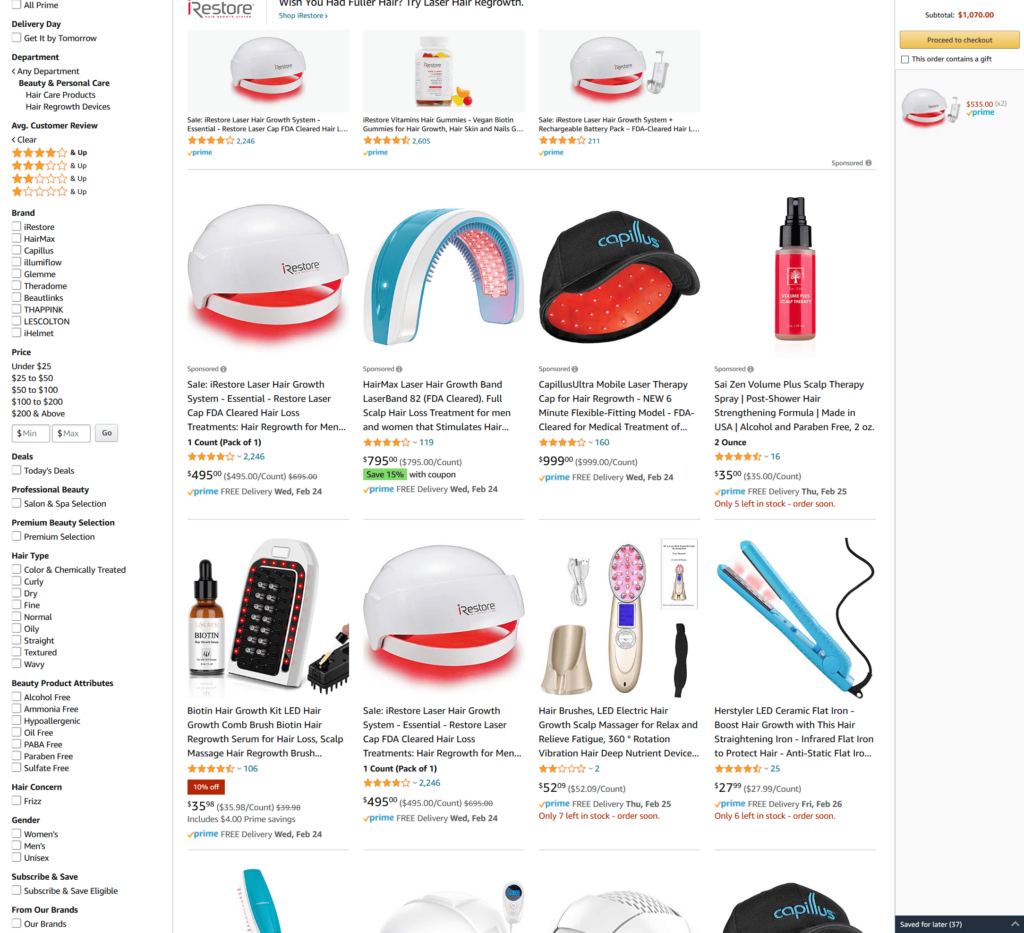Click the Sai Zen spray bottle image
Image resolution: width=1024 pixels, height=933 pixels.
pos(795,269)
